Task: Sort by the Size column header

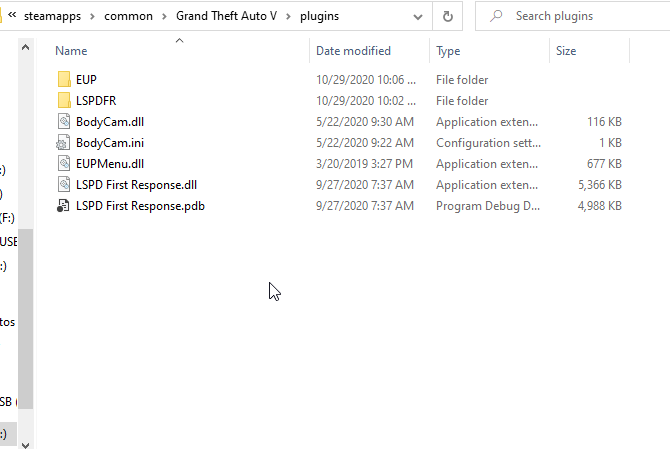Action: pyautogui.click(x=566, y=50)
